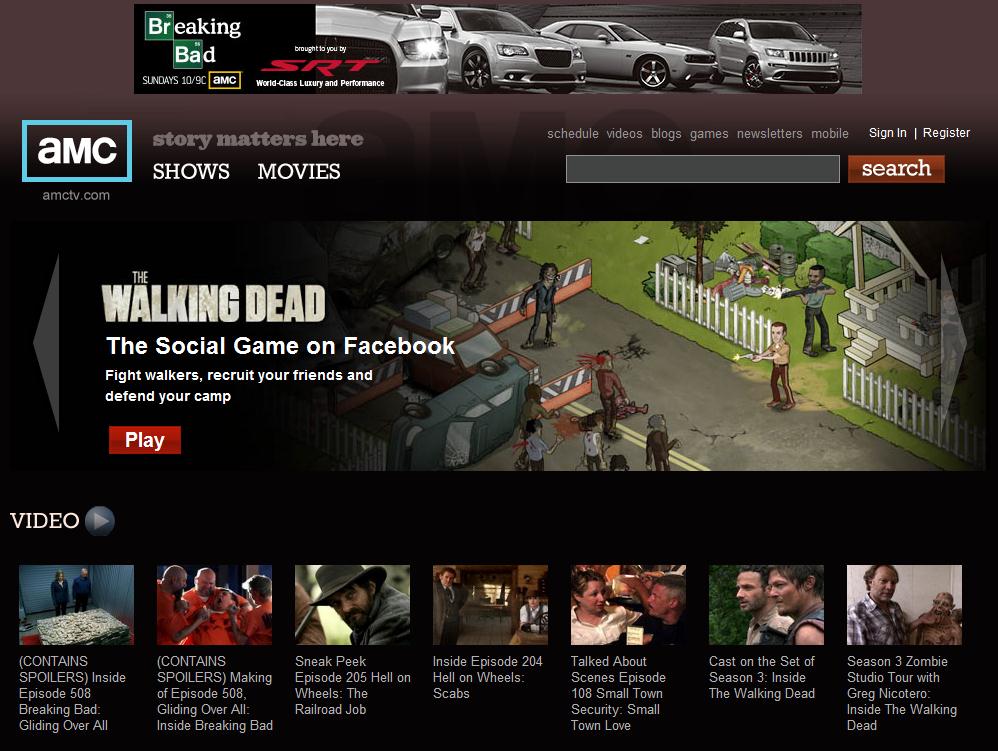Viewport: 998px width, 751px height.
Task: Advance to next carousel slide arrow
Action: point(953,343)
